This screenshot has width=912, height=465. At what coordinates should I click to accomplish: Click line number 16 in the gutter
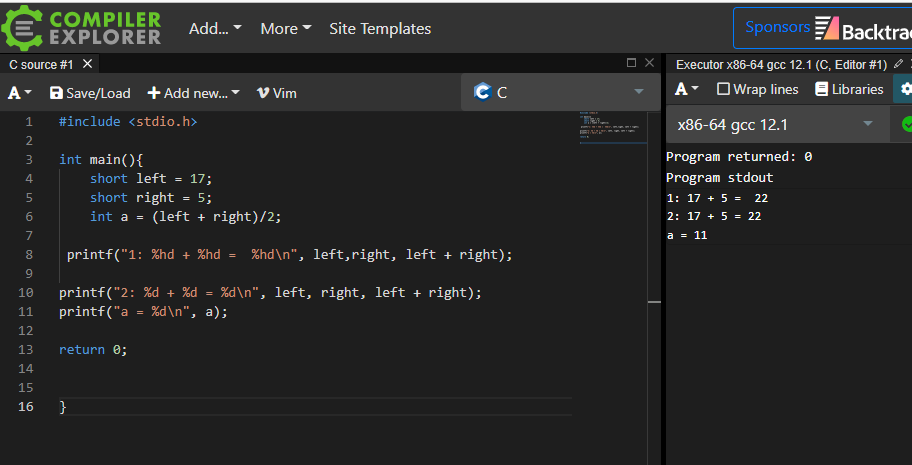(x=25, y=406)
